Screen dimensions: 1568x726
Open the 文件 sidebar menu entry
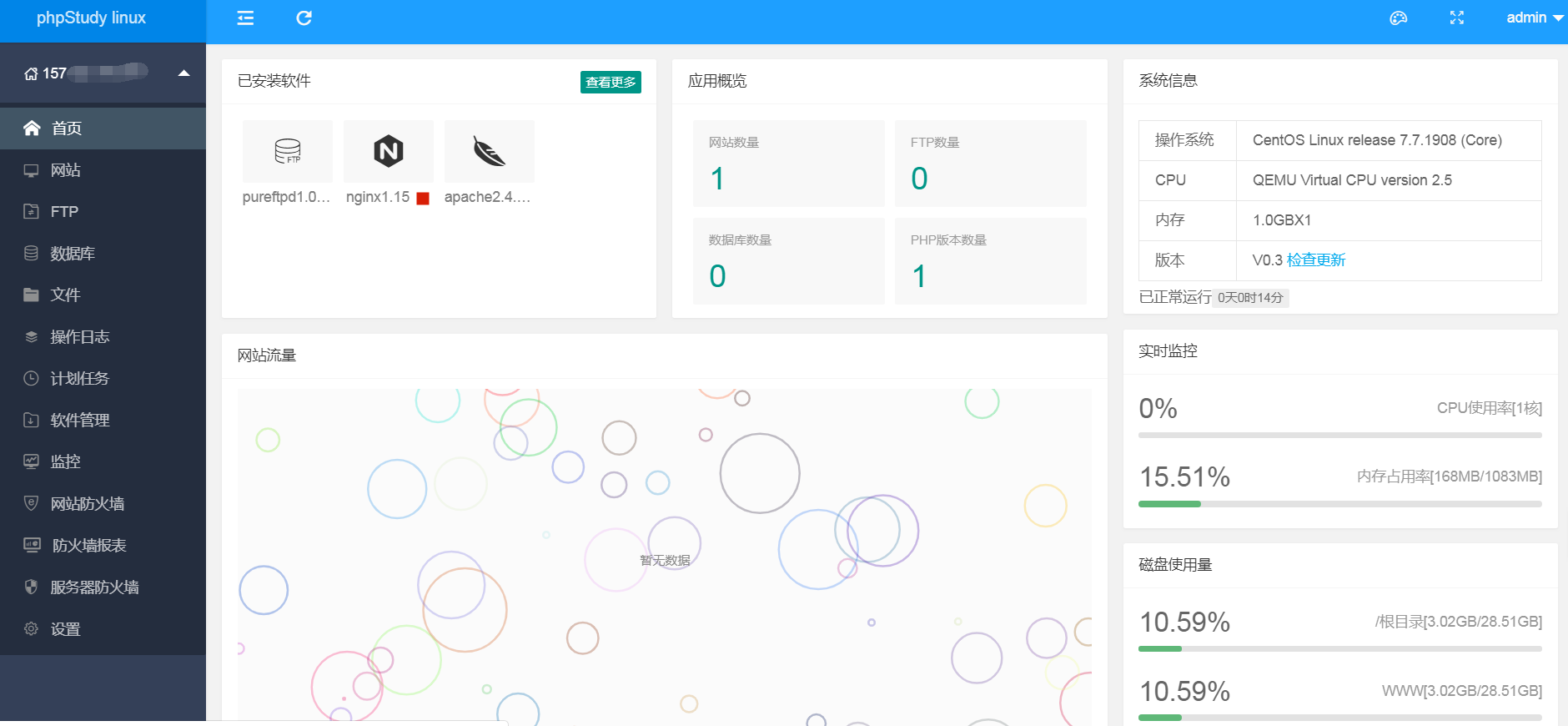(x=103, y=295)
